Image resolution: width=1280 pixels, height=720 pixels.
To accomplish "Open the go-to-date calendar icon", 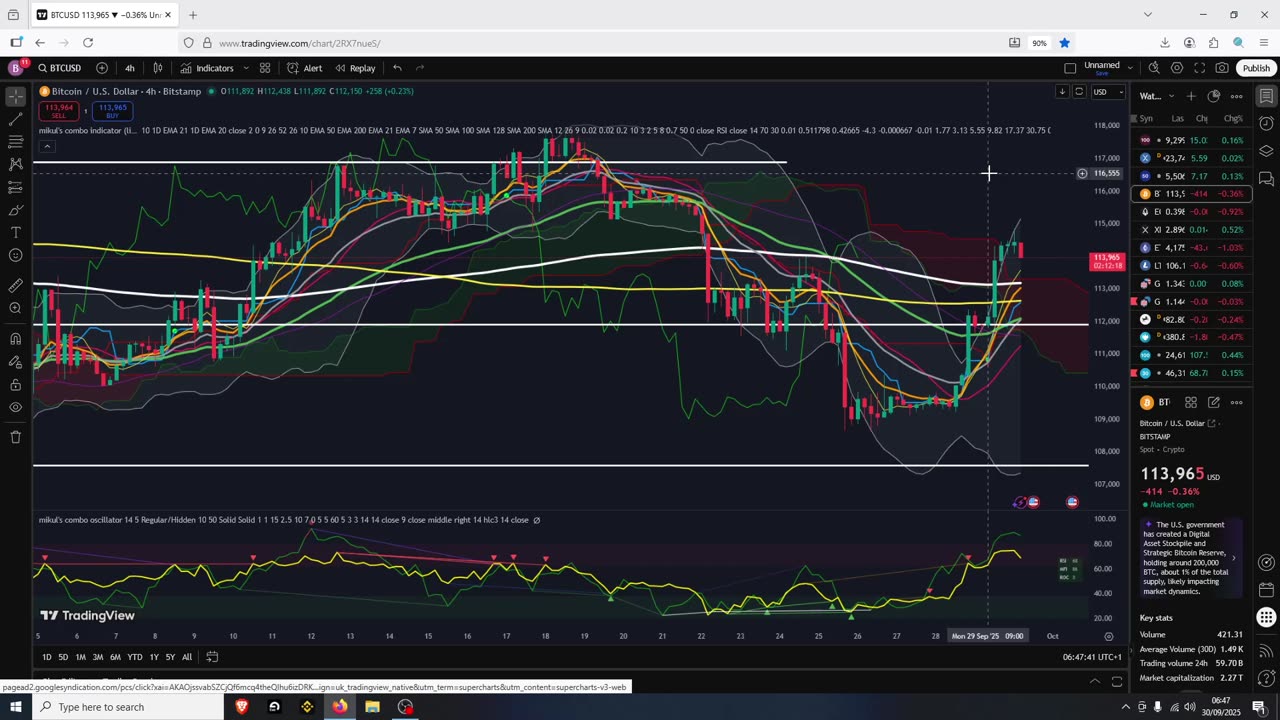I will pos(212,657).
